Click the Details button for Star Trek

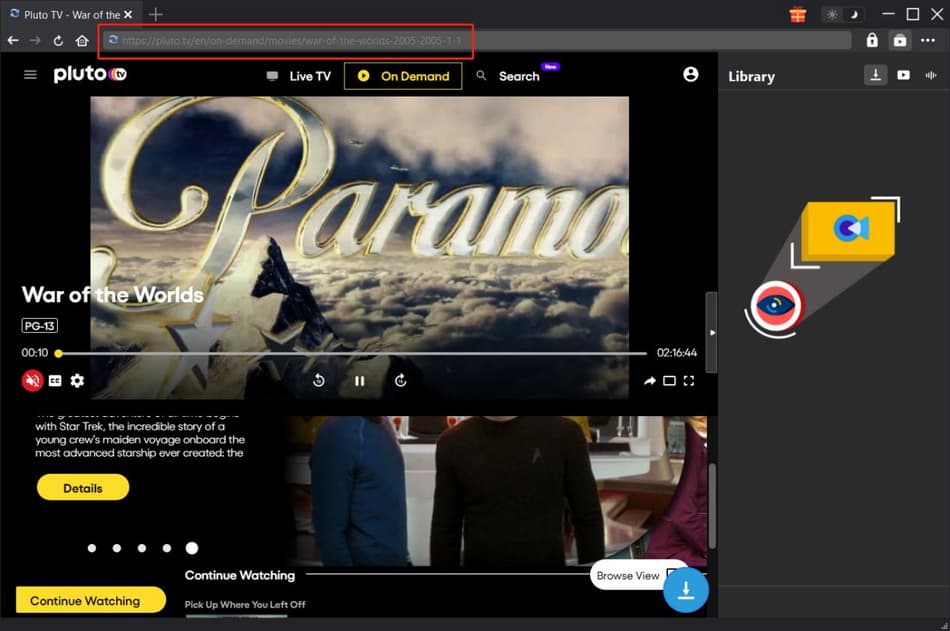[x=82, y=487]
